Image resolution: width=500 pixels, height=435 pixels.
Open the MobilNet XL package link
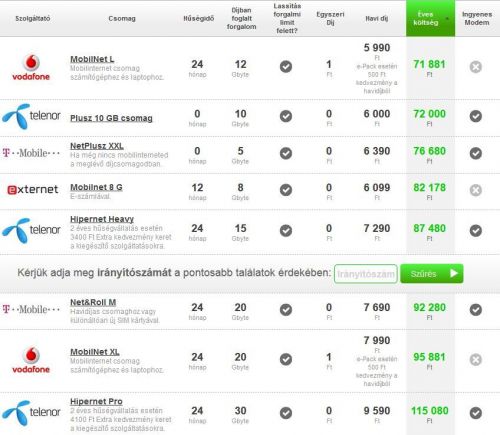point(95,352)
